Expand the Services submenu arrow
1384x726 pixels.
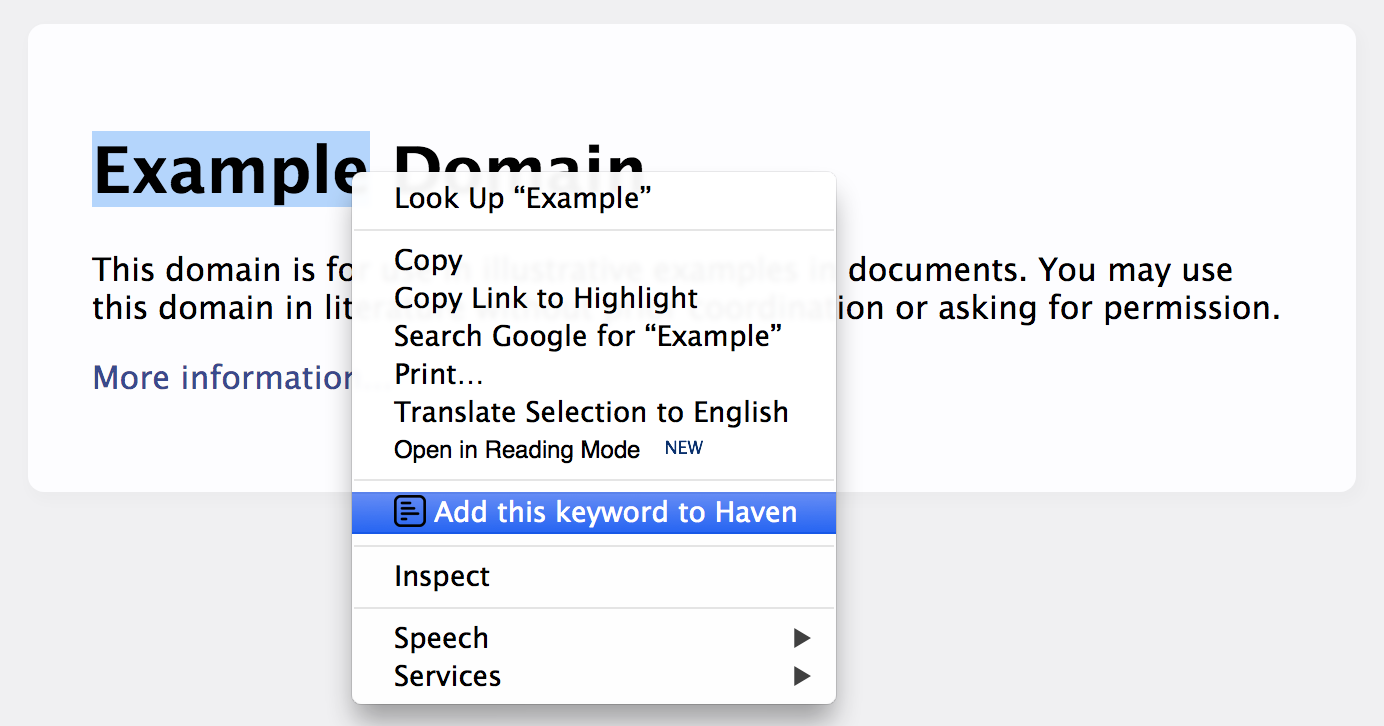[801, 676]
